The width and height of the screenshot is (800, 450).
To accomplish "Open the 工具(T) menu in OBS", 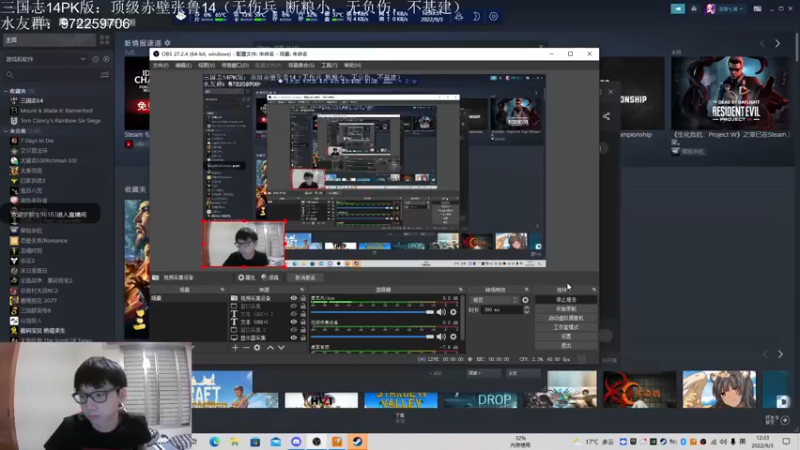I will tap(329, 65).
